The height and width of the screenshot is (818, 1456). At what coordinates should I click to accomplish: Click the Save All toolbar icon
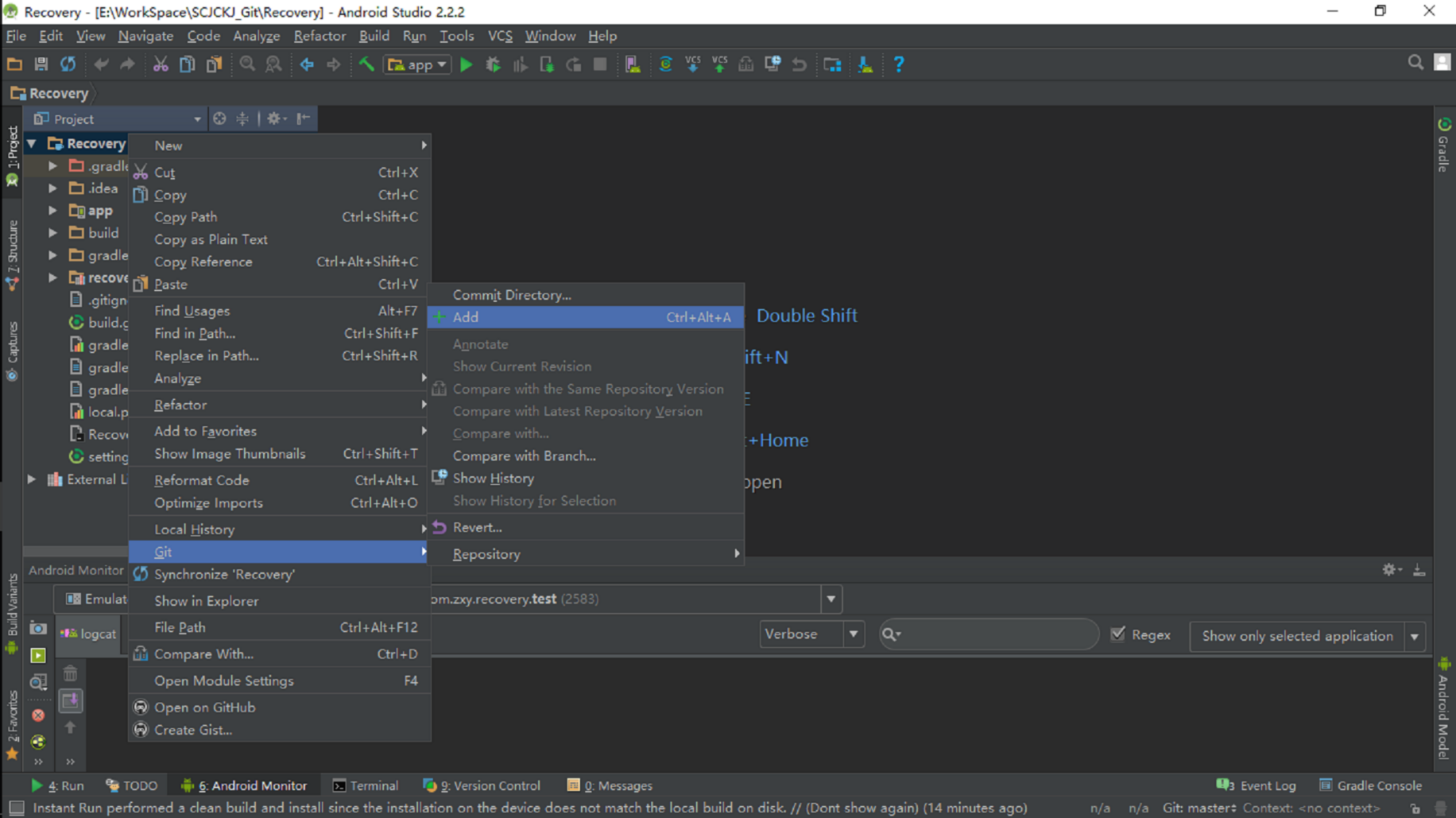pos(41,64)
